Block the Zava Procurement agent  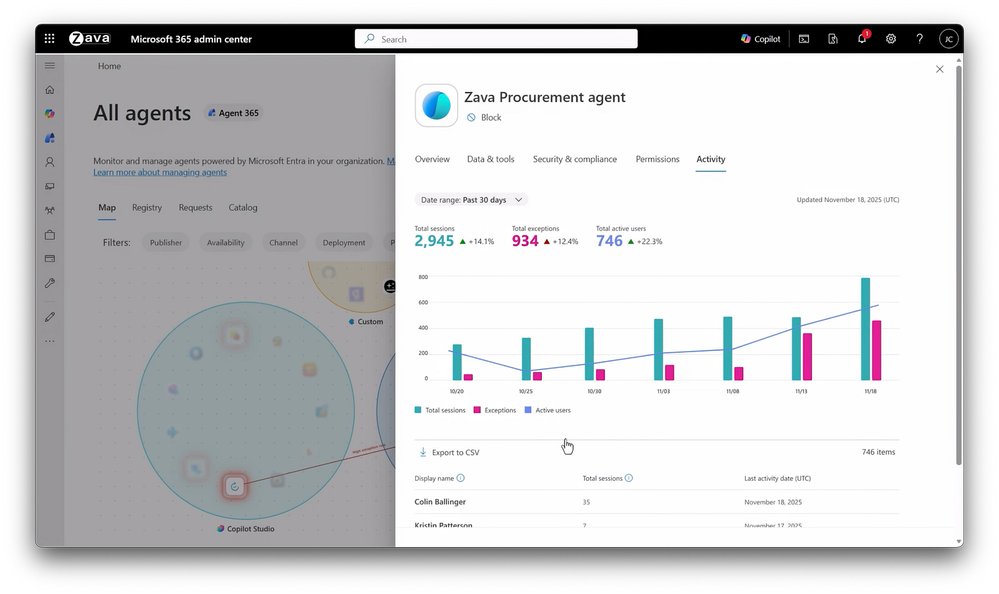tap(484, 117)
